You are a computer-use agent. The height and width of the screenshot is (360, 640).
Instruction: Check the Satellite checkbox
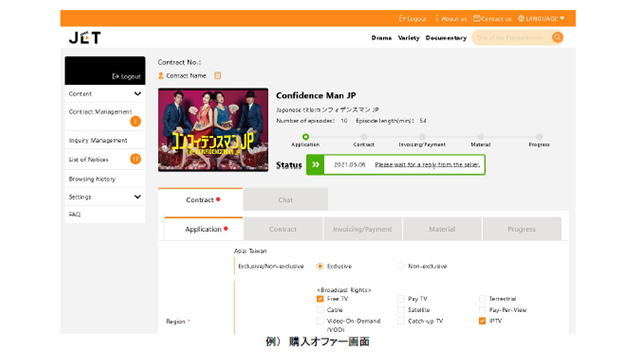coord(401,310)
